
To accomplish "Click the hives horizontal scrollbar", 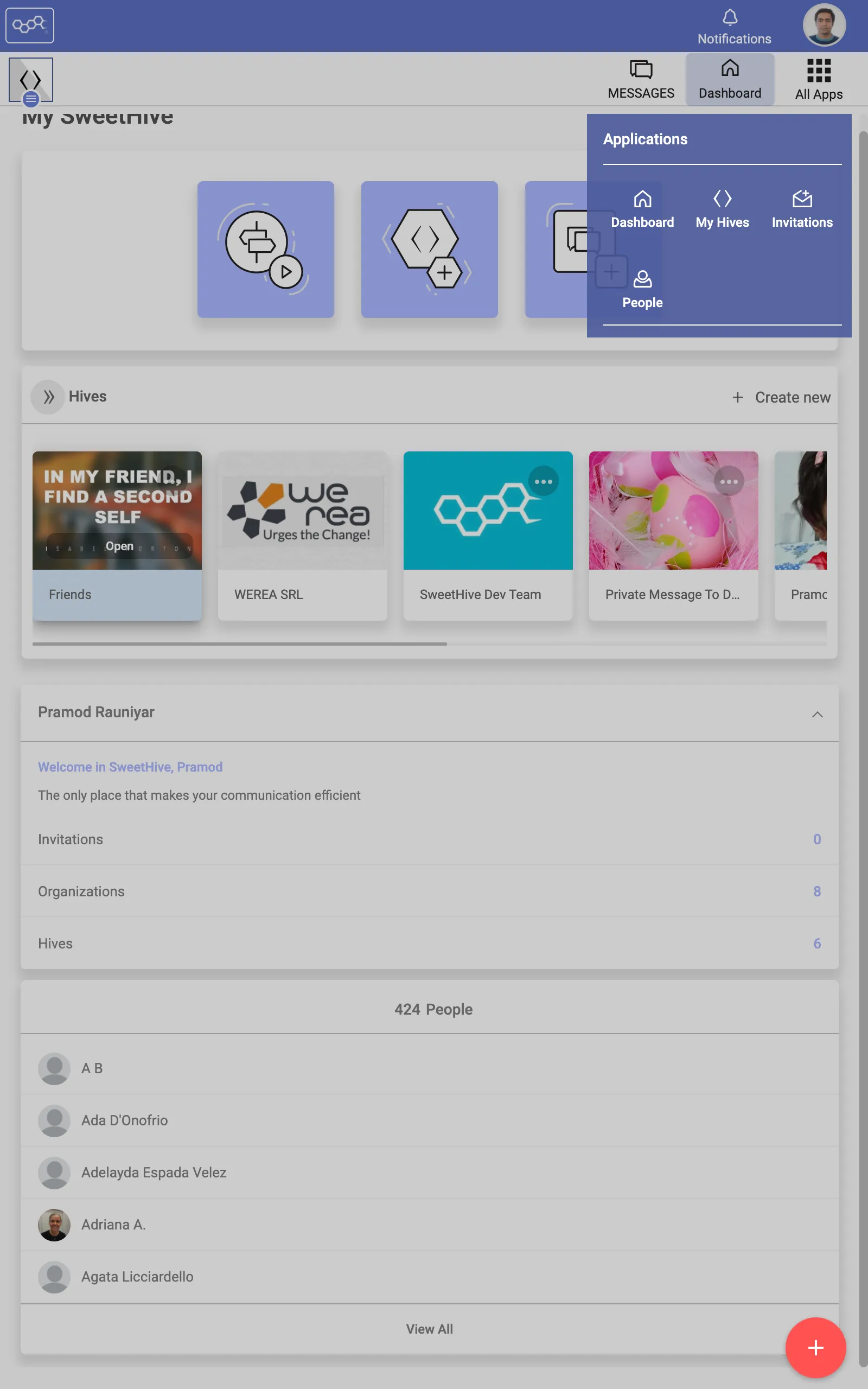I will pos(240,644).
